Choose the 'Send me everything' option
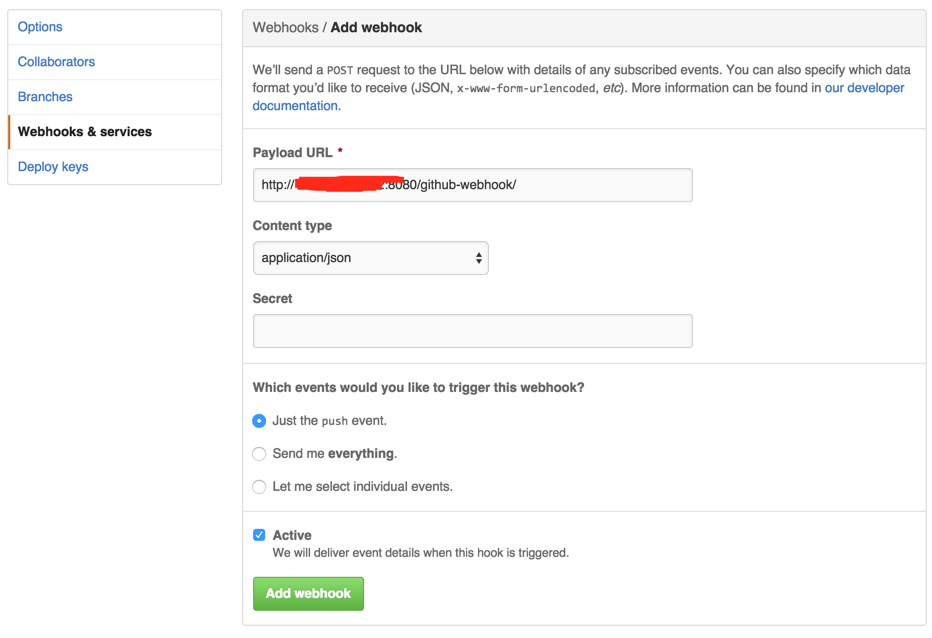The width and height of the screenshot is (932, 638). pos(259,454)
